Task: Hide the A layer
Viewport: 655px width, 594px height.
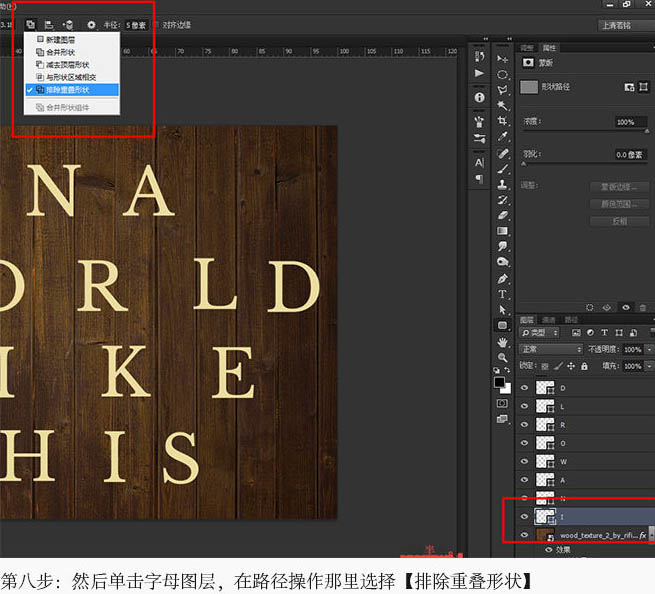Action: click(x=525, y=480)
